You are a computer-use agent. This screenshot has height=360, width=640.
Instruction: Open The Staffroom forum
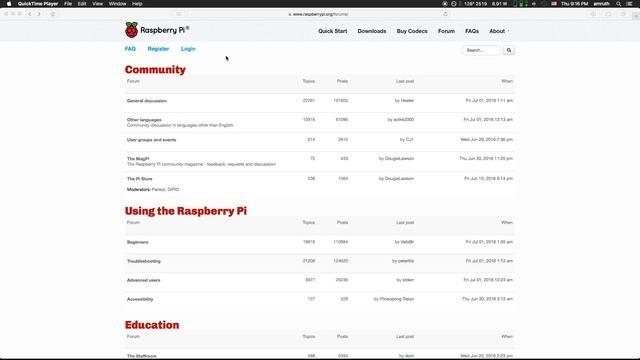coord(142,356)
